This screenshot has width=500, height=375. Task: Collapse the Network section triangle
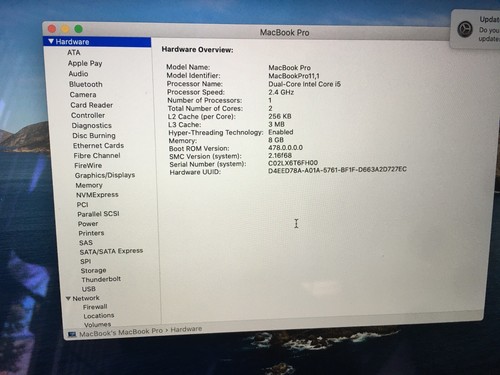68,298
